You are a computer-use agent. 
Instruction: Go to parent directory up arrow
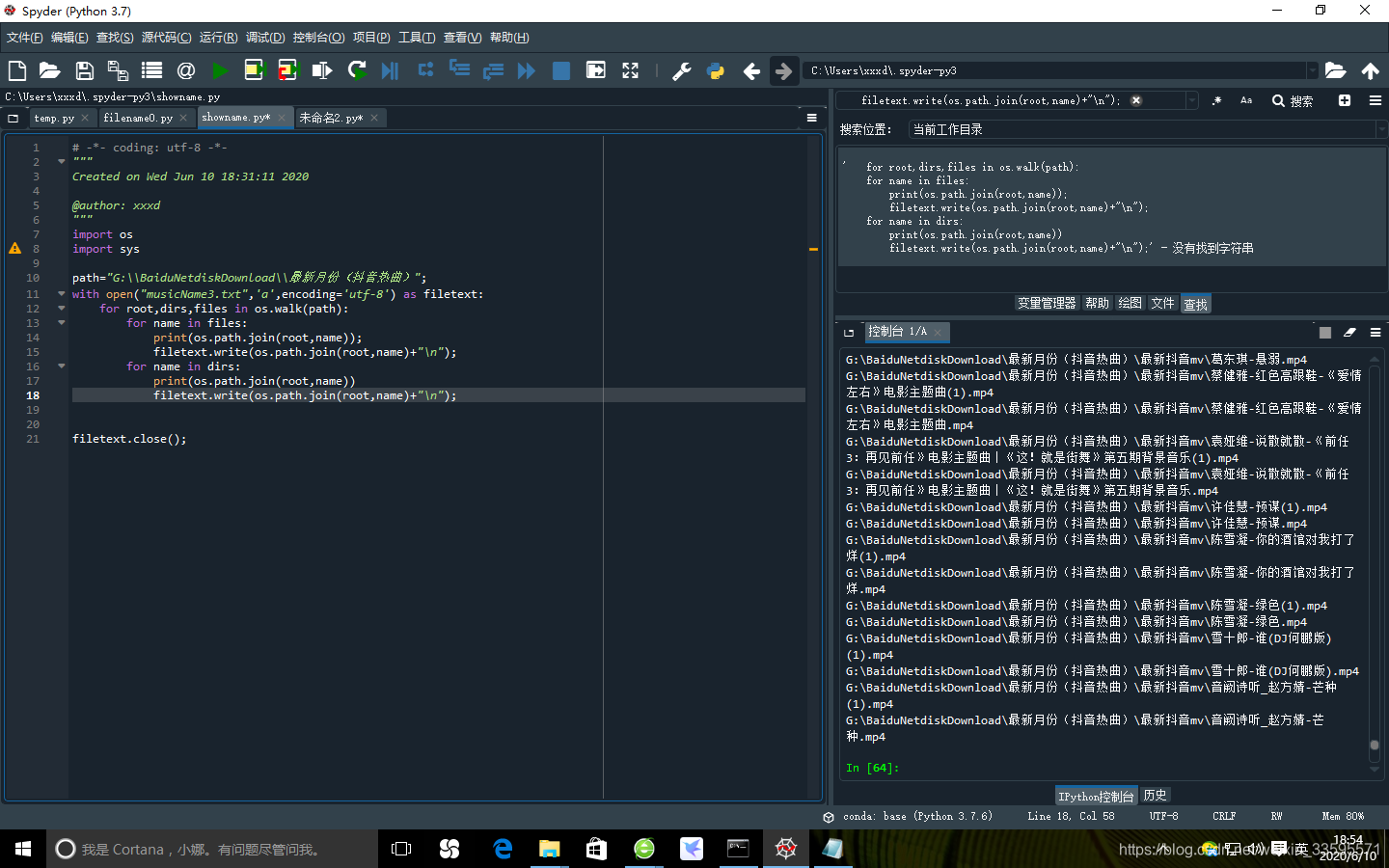(x=1370, y=70)
